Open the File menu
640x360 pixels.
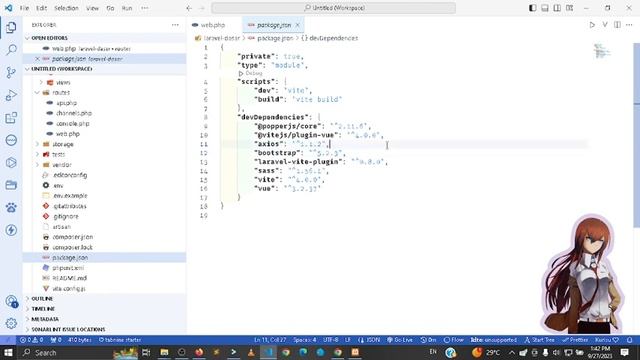[x=24, y=8]
